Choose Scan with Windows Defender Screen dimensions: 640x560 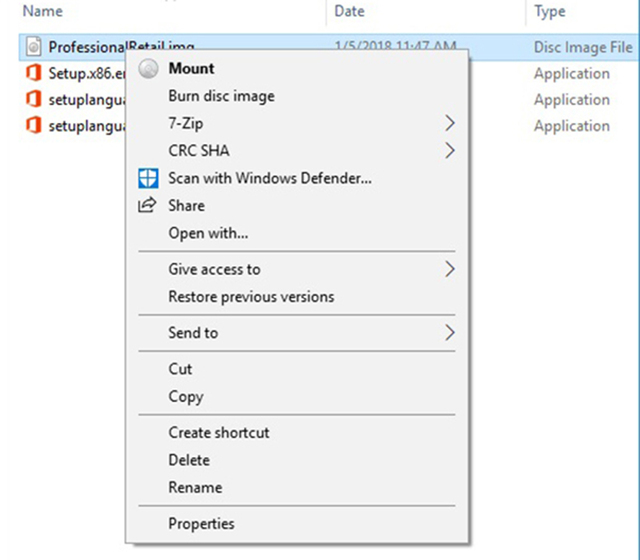[297, 178]
